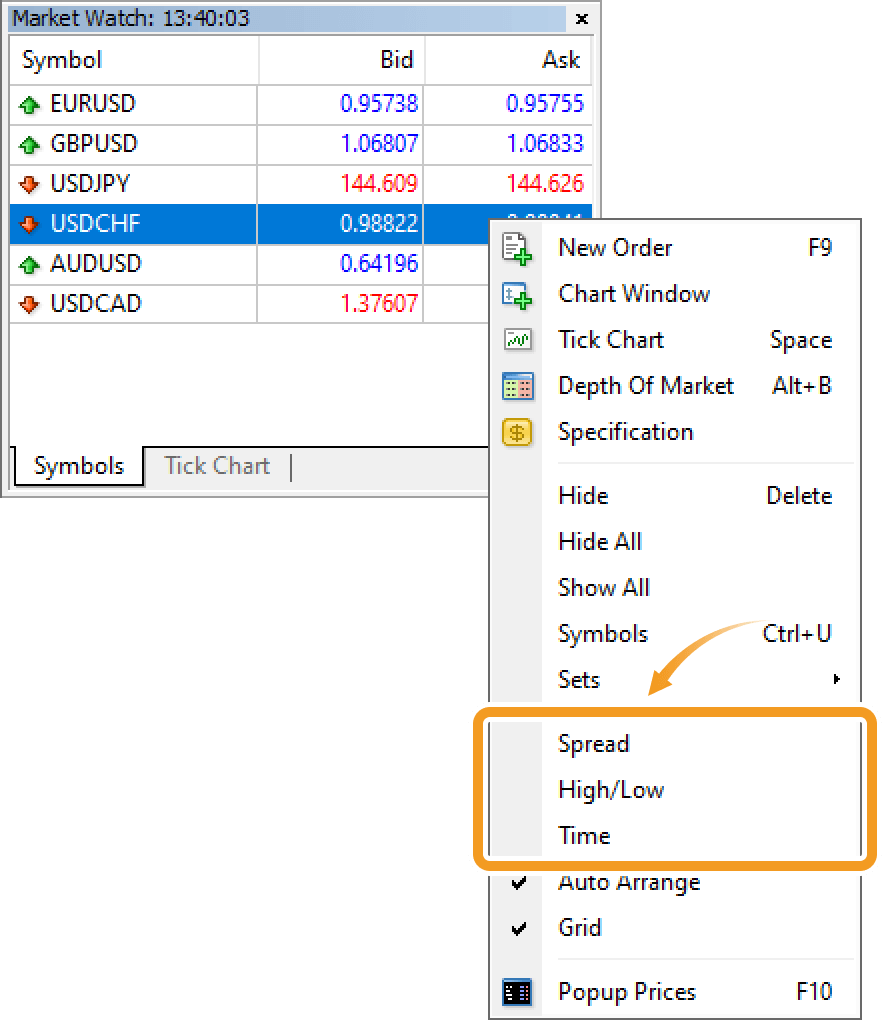The width and height of the screenshot is (882, 1020).
Task: Show the Time column
Action: [x=584, y=836]
